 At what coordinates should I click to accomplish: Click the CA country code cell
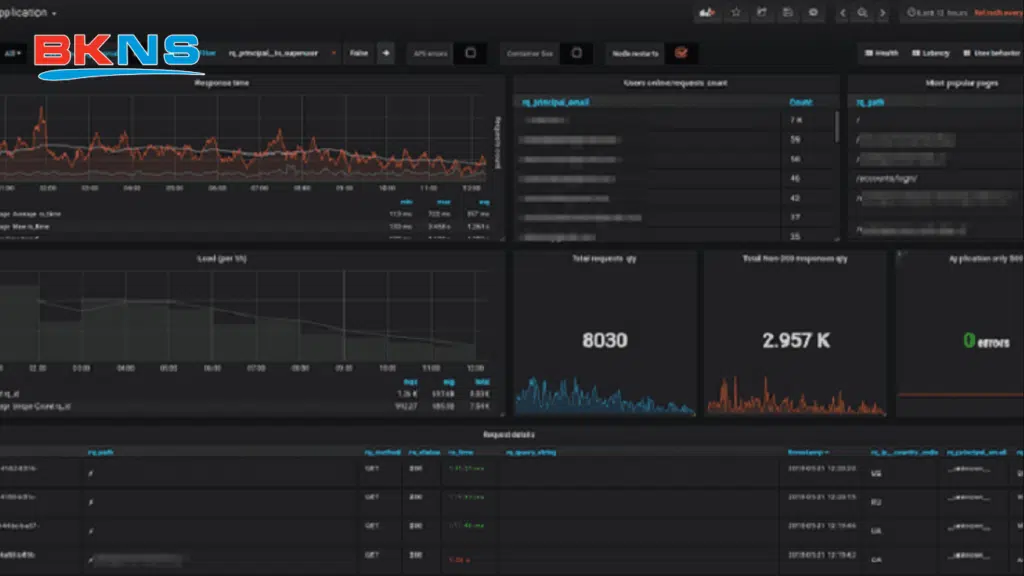(x=876, y=560)
